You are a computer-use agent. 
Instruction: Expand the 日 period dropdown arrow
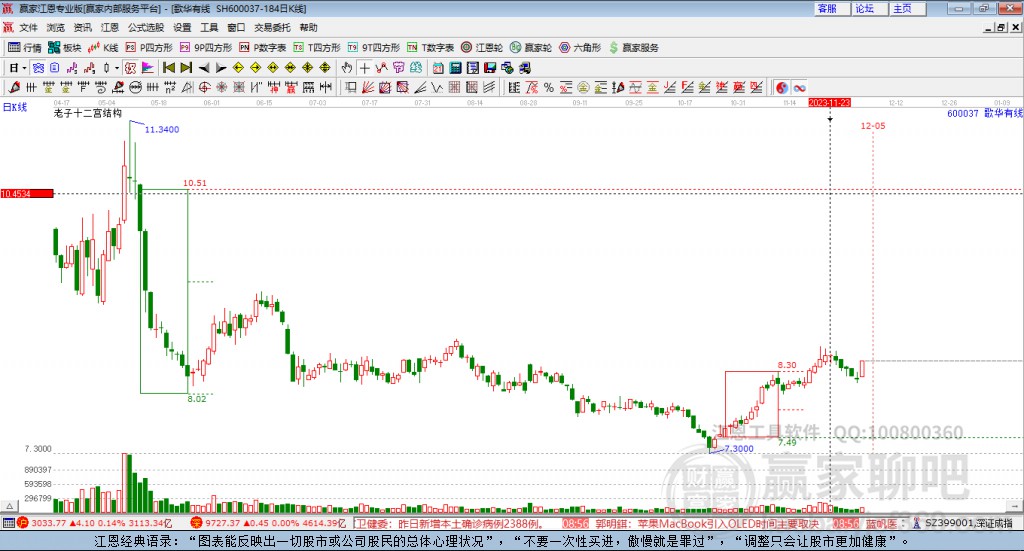[24, 68]
